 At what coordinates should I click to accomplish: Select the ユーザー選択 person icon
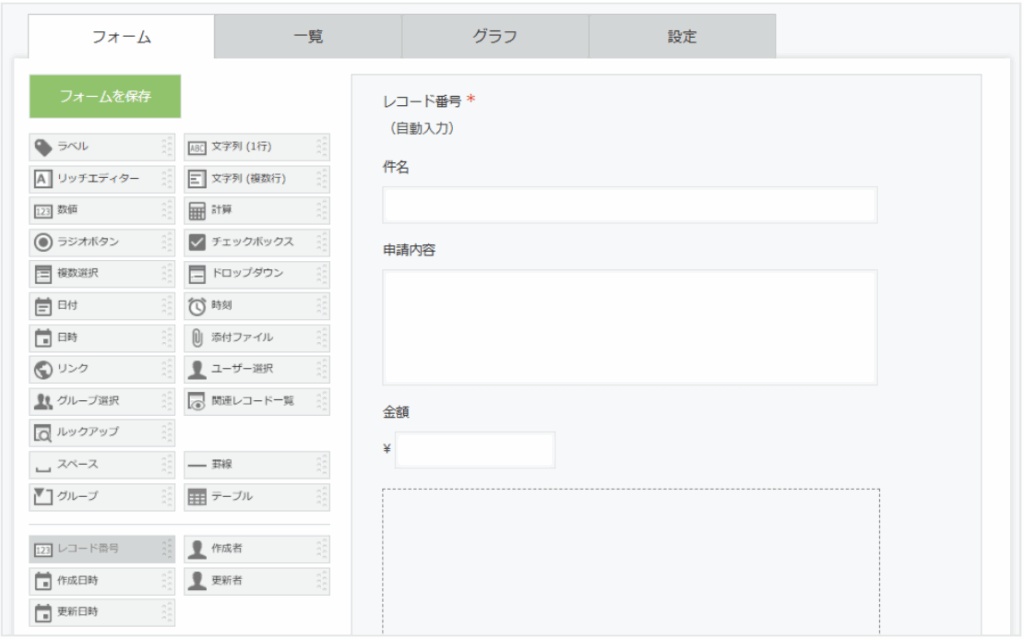tap(197, 370)
